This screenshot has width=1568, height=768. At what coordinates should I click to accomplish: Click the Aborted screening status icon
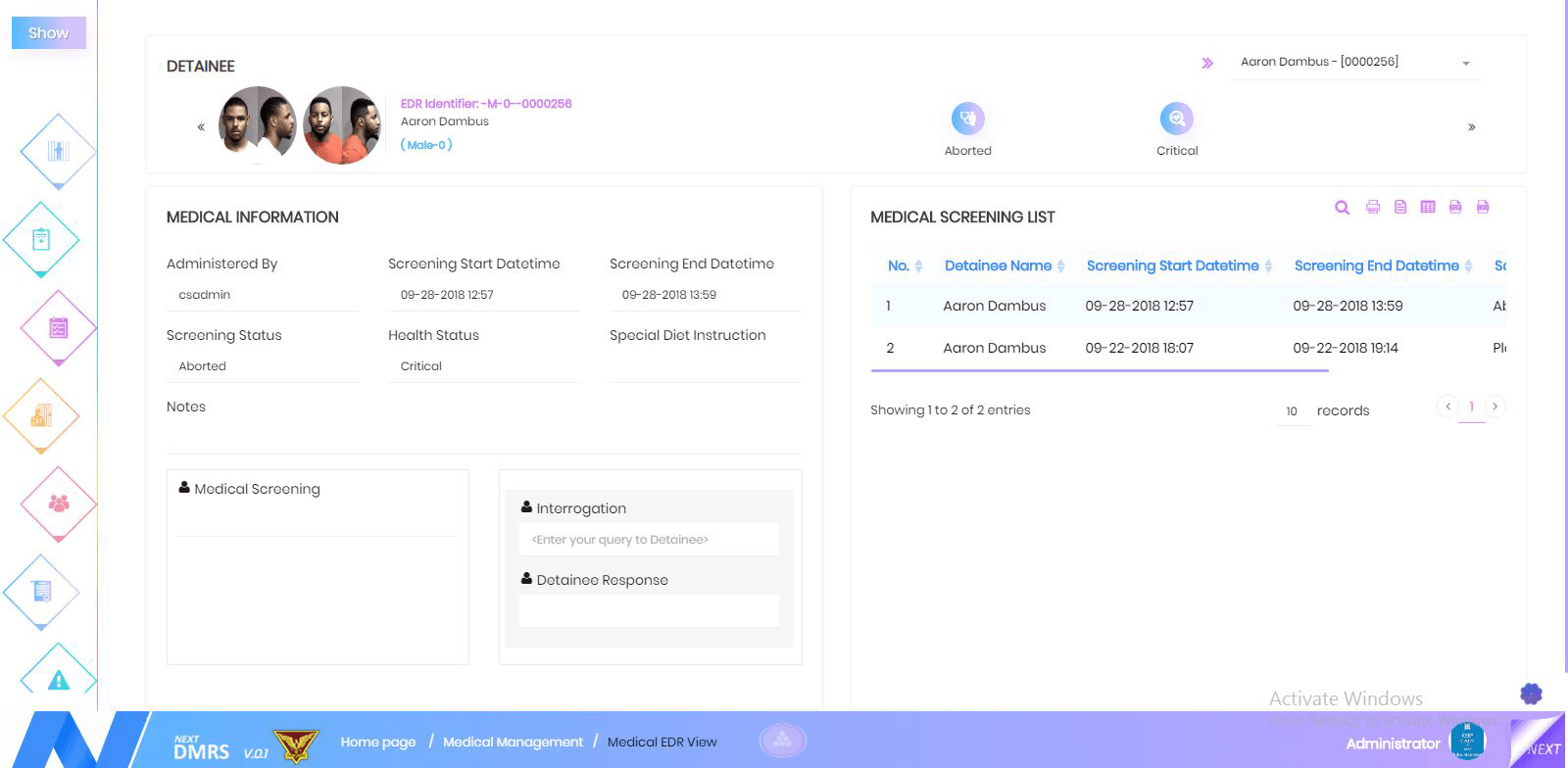point(967,119)
